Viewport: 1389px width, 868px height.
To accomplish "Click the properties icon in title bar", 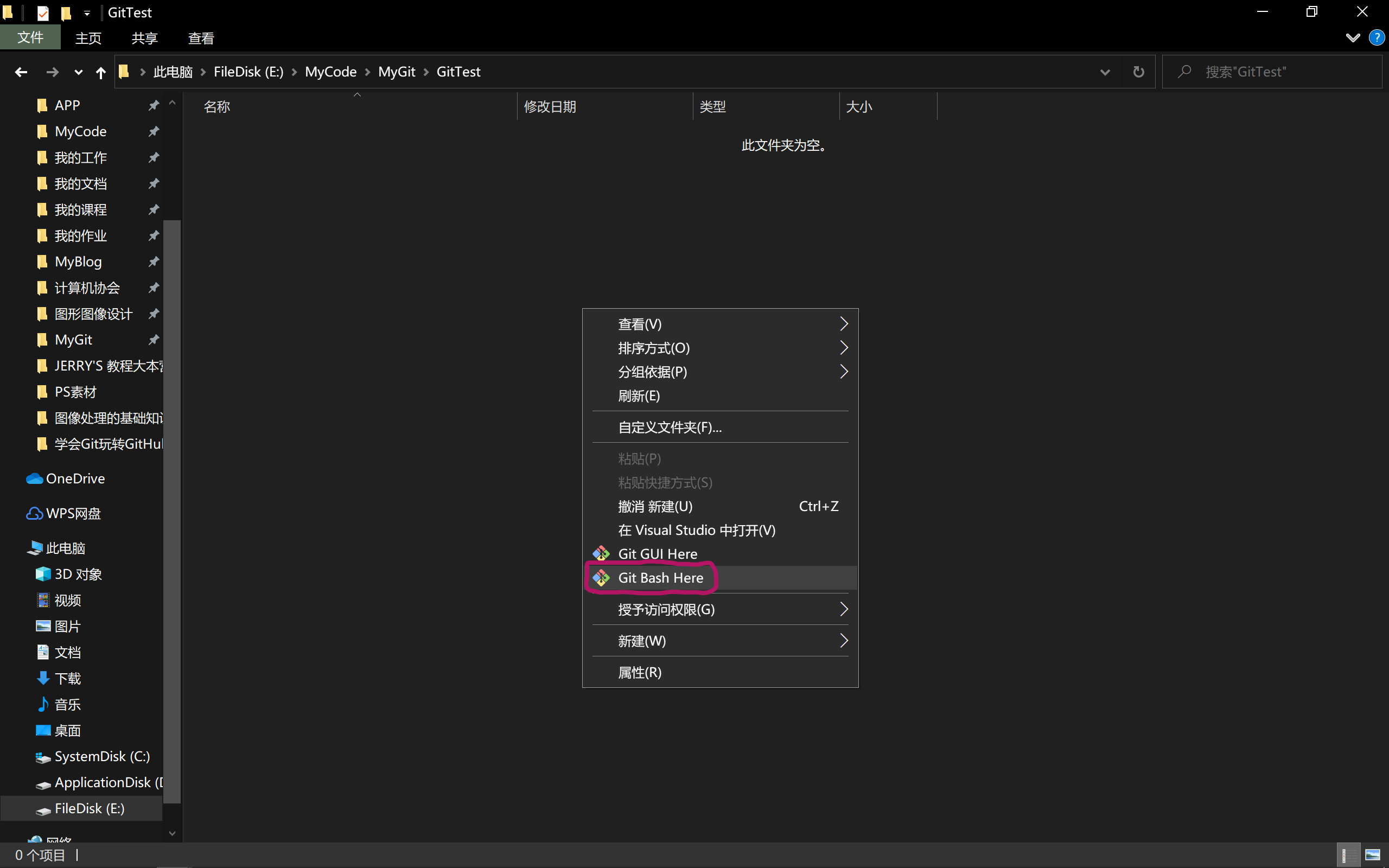I will [x=43, y=12].
